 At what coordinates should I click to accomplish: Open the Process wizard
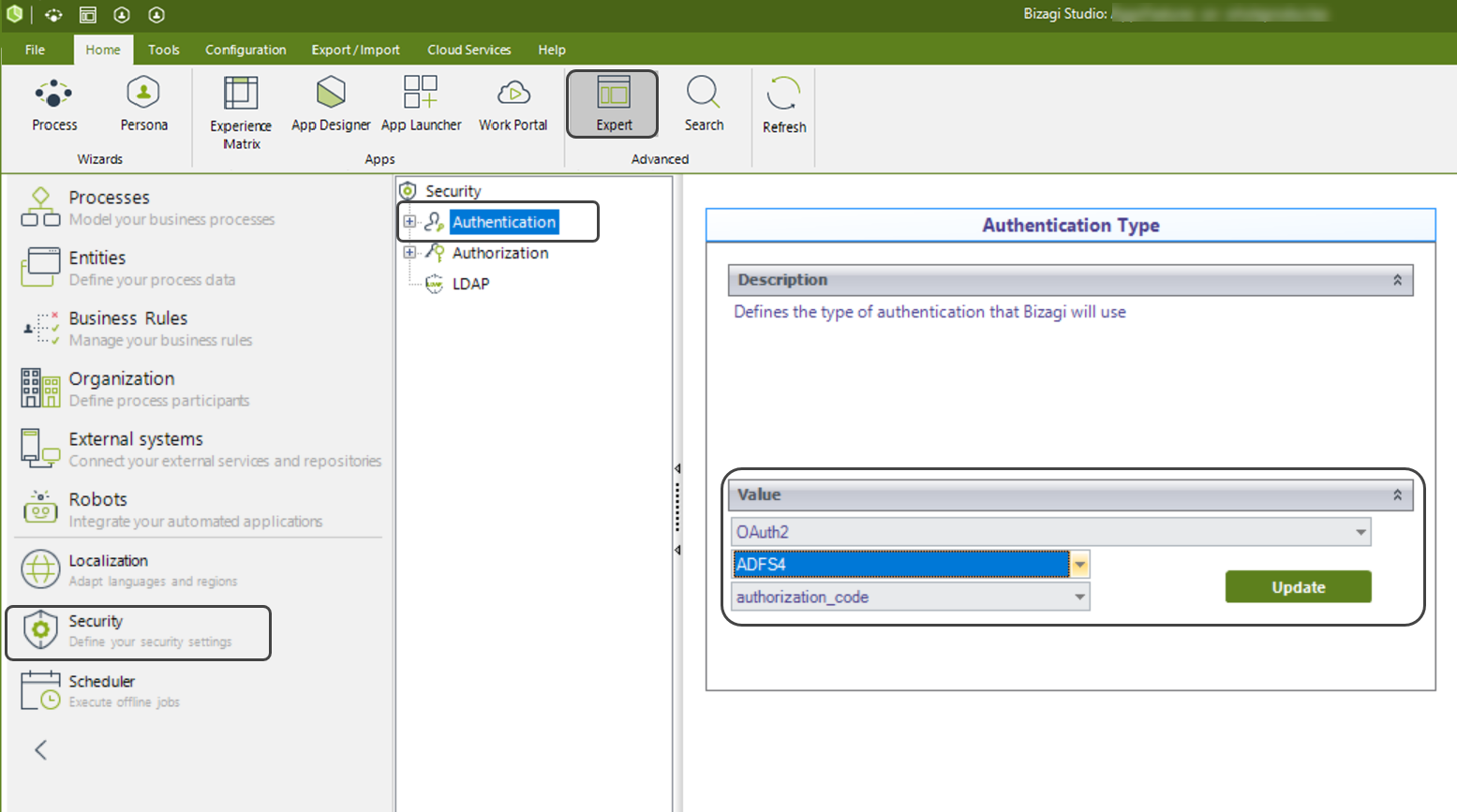(x=54, y=105)
